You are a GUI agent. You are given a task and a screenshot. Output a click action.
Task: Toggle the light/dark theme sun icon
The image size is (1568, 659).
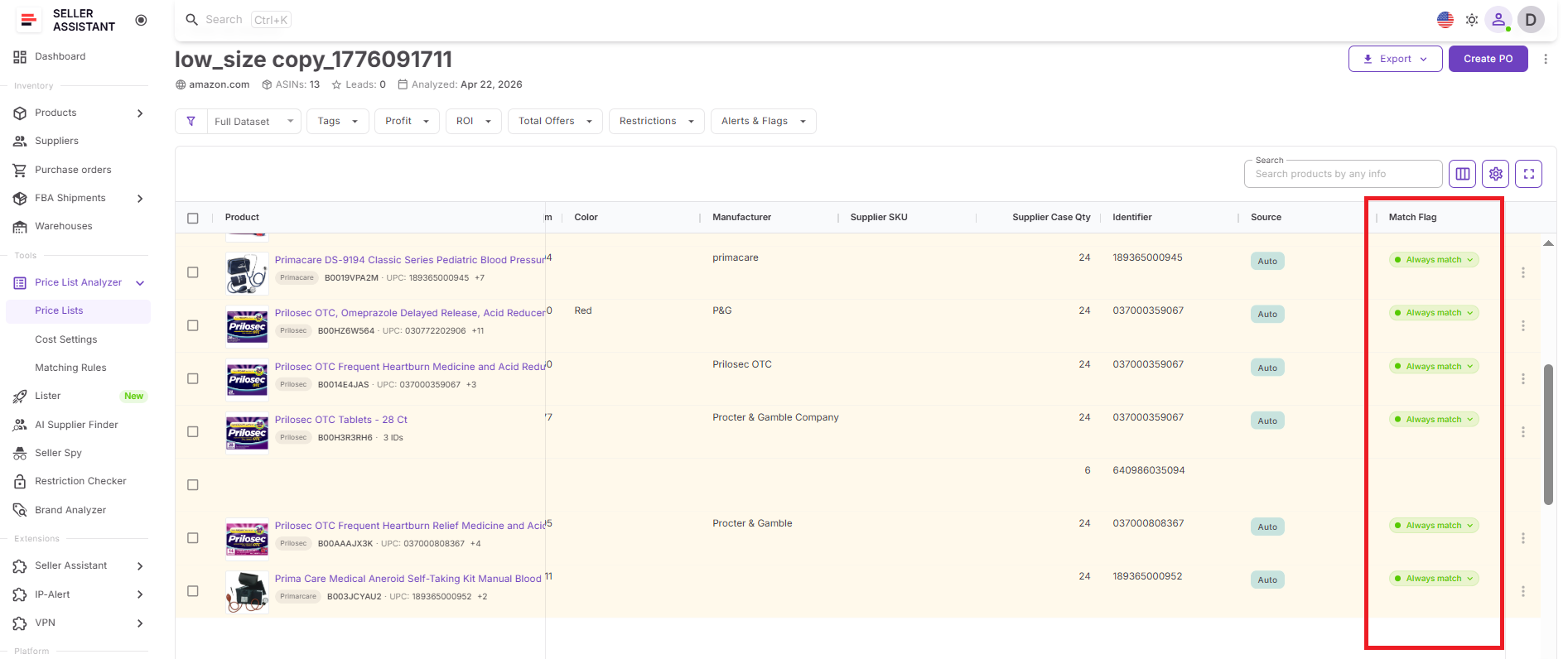[x=1472, y=20]
